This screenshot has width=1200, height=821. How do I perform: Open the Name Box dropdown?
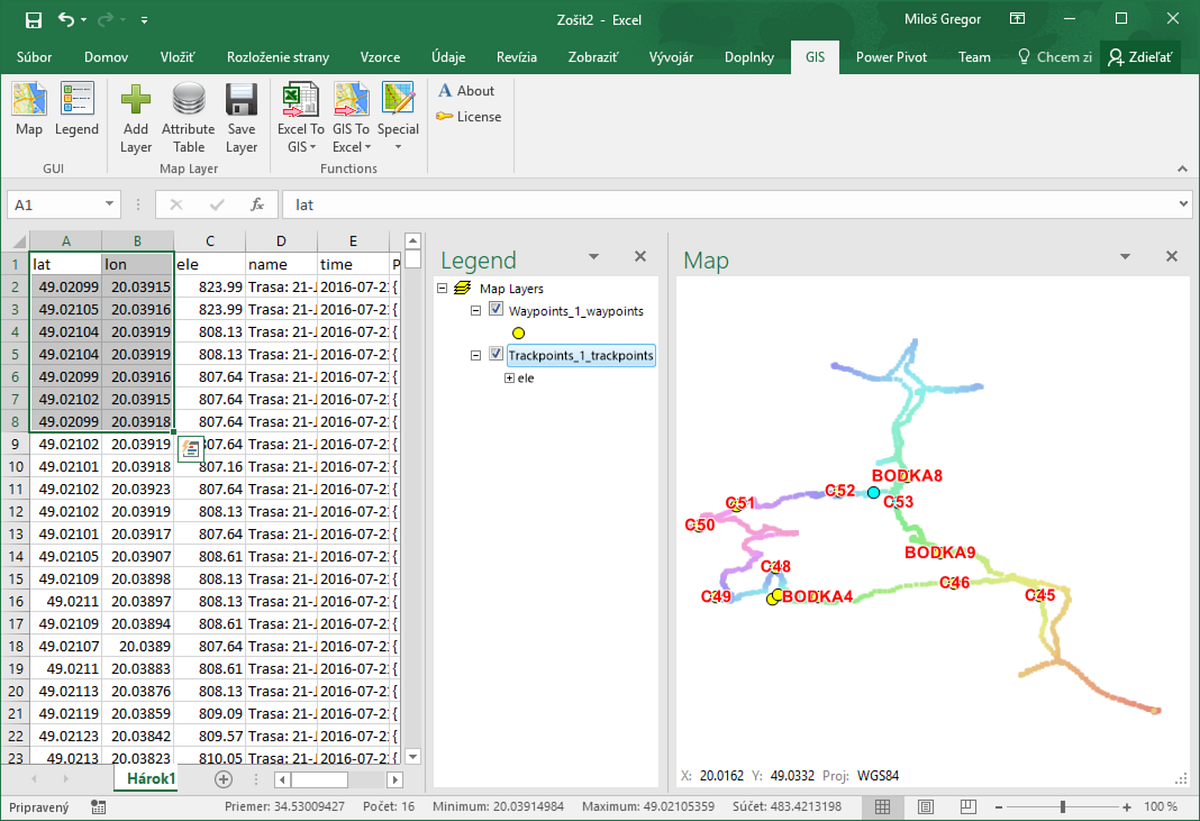tap(110, 204)
